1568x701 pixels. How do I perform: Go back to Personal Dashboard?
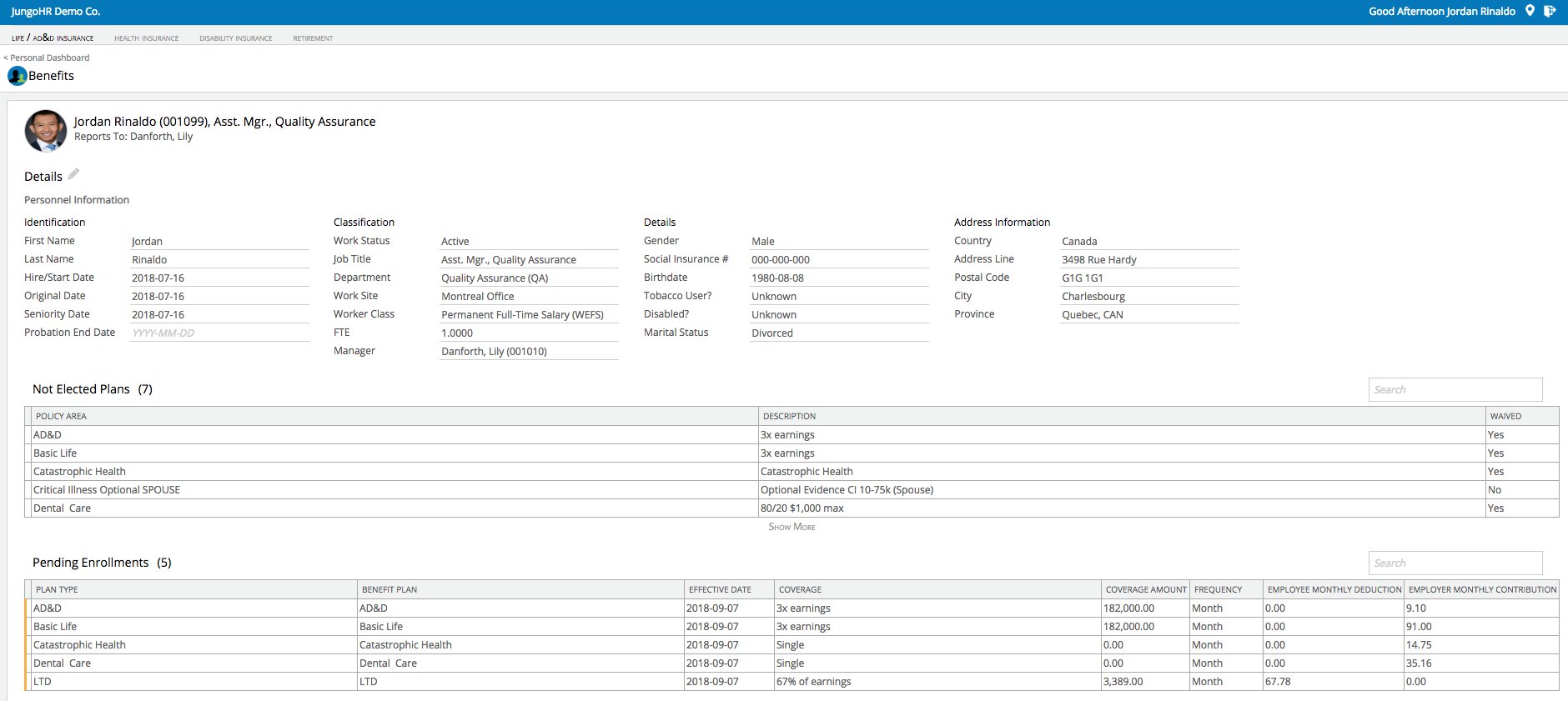pos(47,58)
